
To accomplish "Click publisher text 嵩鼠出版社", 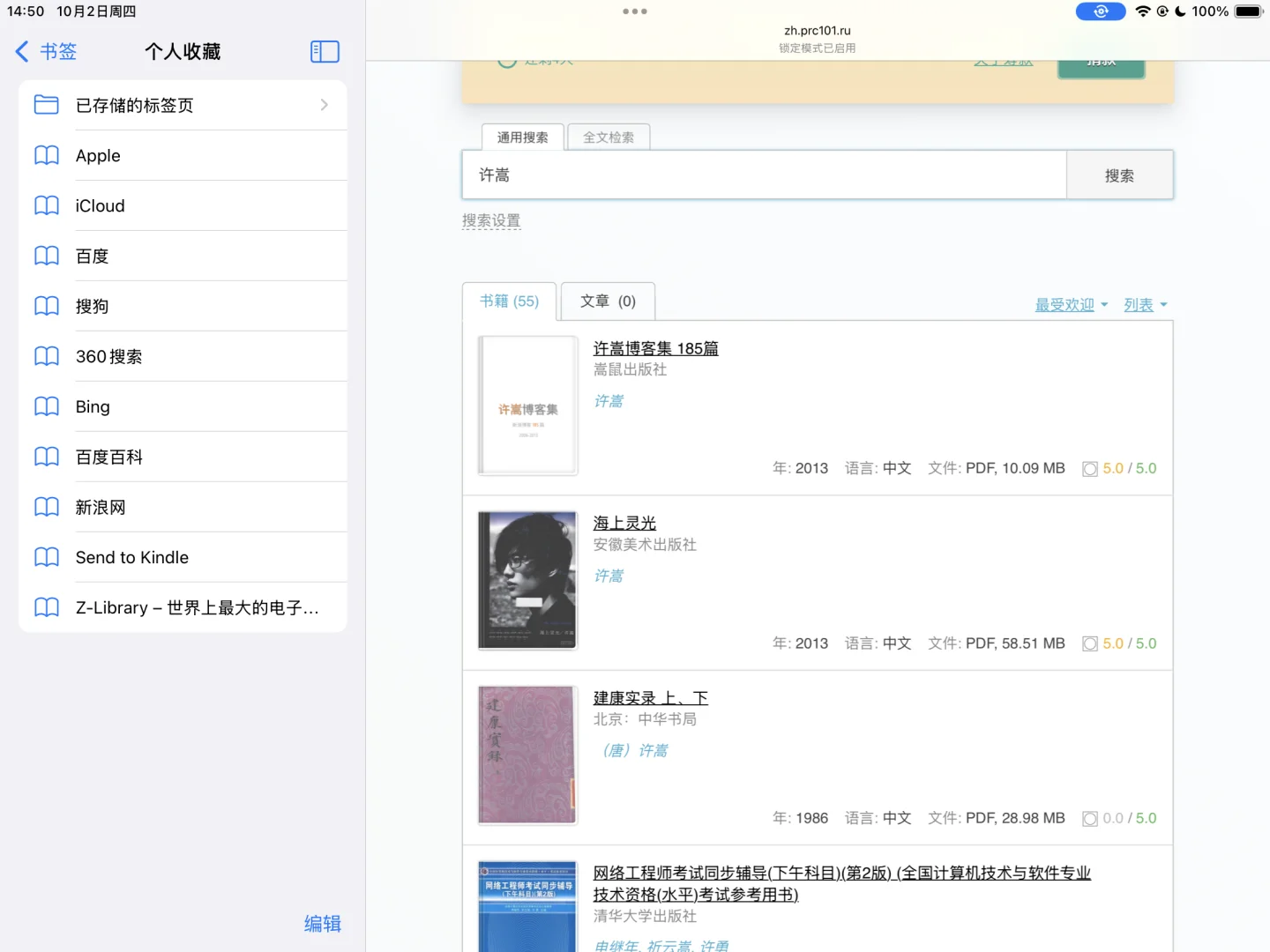I will [x=630, y=369].
